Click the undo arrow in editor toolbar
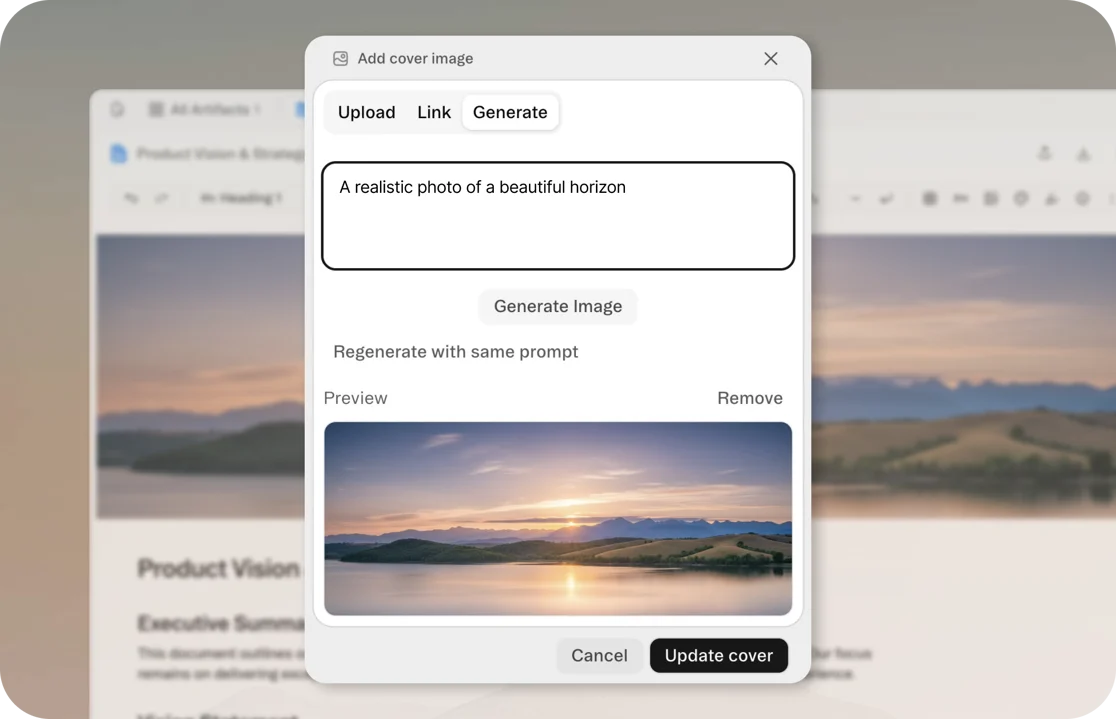The image size is (1116, 719). click(x=131, y=199)
